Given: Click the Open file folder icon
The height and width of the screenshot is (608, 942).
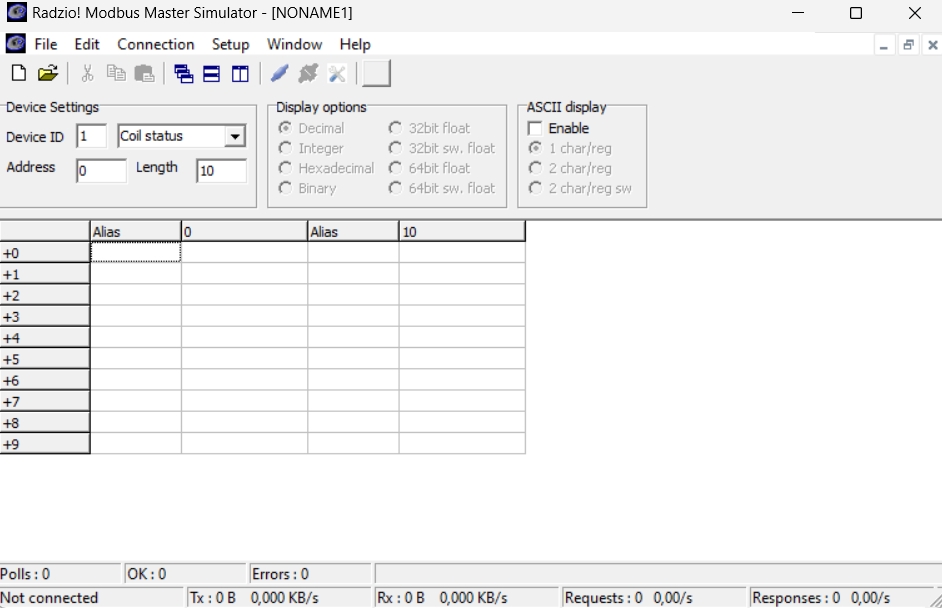Looking at the screenshot, I should [47, 73].
